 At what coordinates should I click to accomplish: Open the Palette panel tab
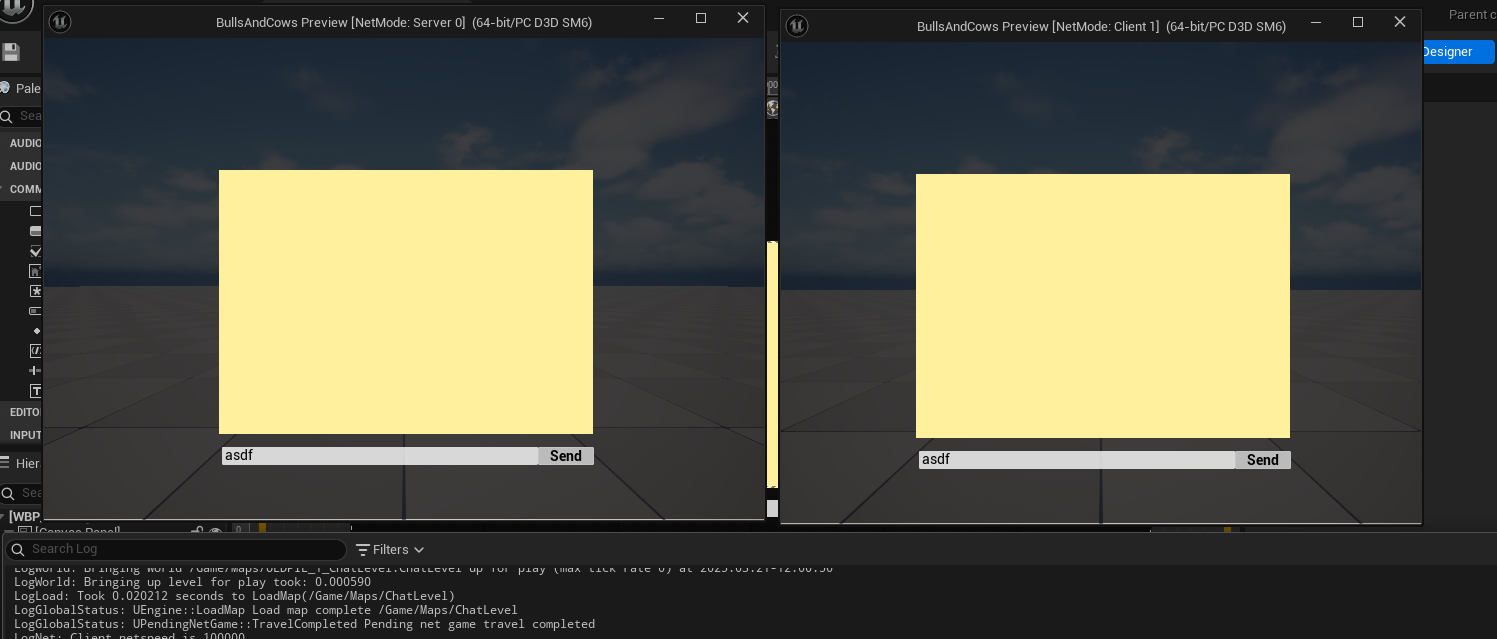pos(21,88)
